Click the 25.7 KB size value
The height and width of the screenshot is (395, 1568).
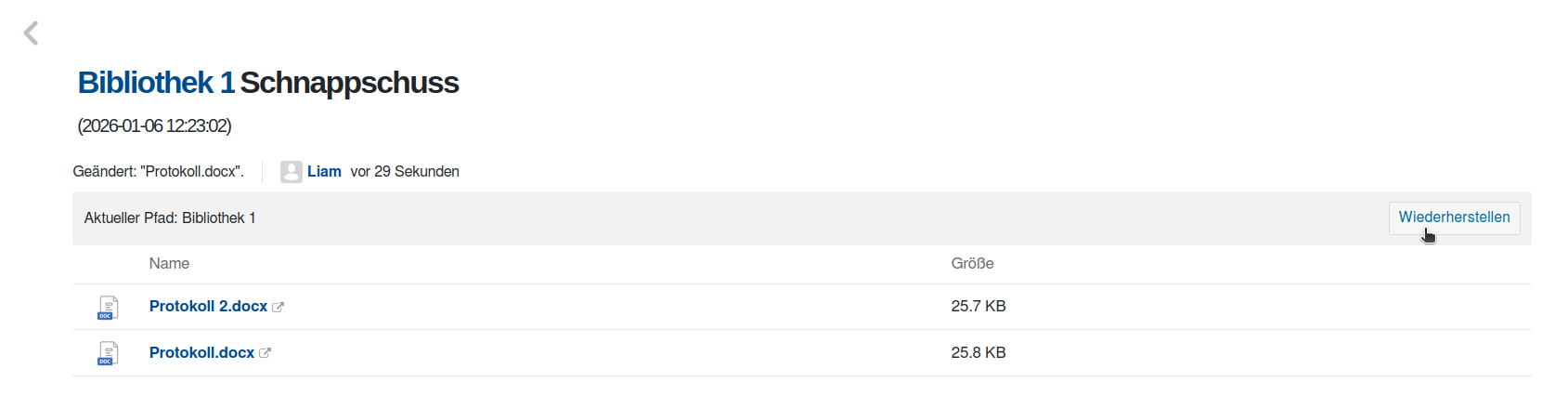pyautogui.click(x=978, y=307)
